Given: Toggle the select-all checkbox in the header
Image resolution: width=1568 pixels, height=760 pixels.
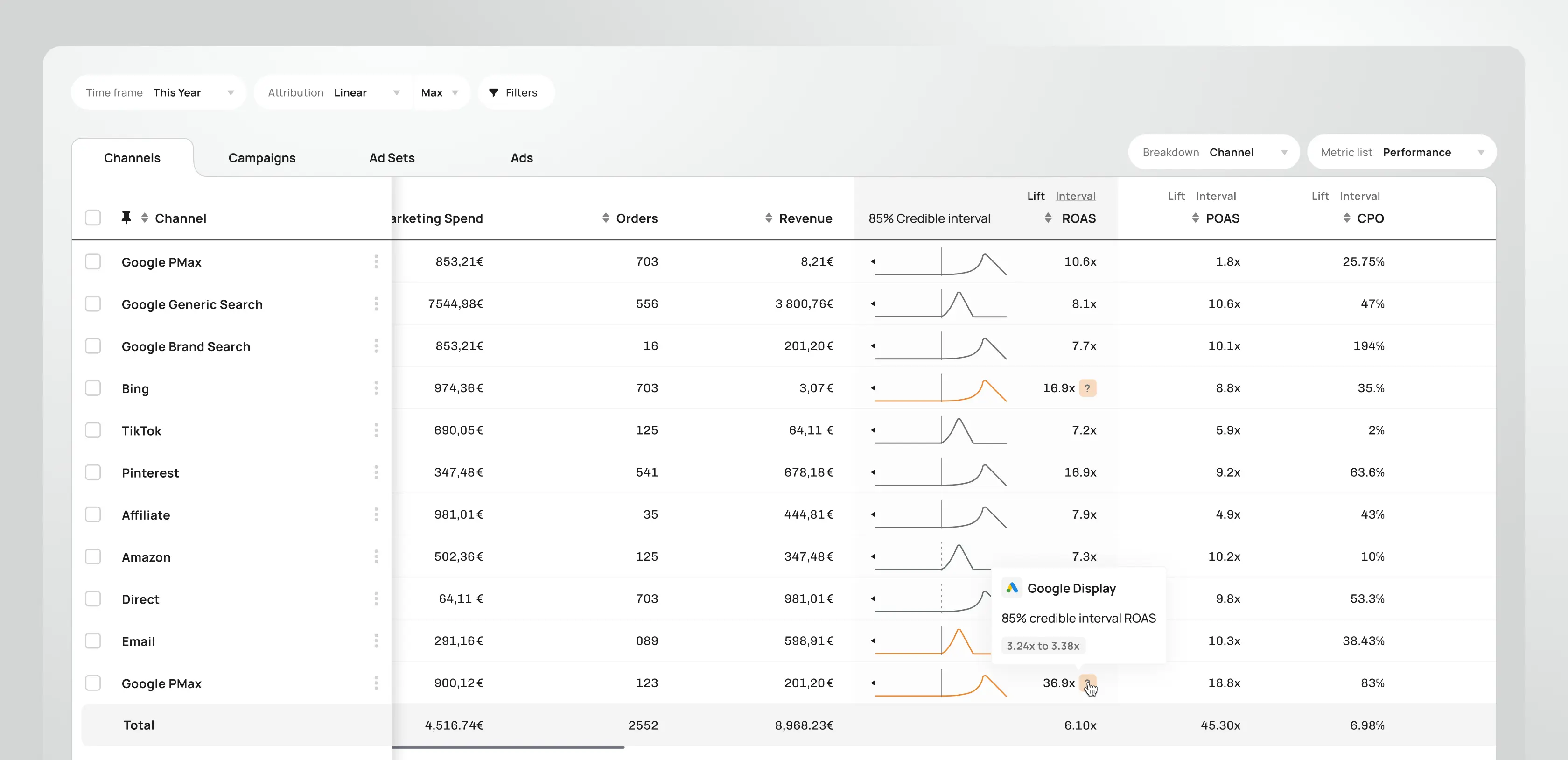Looking at the screenshot, I should coord(93,218).
